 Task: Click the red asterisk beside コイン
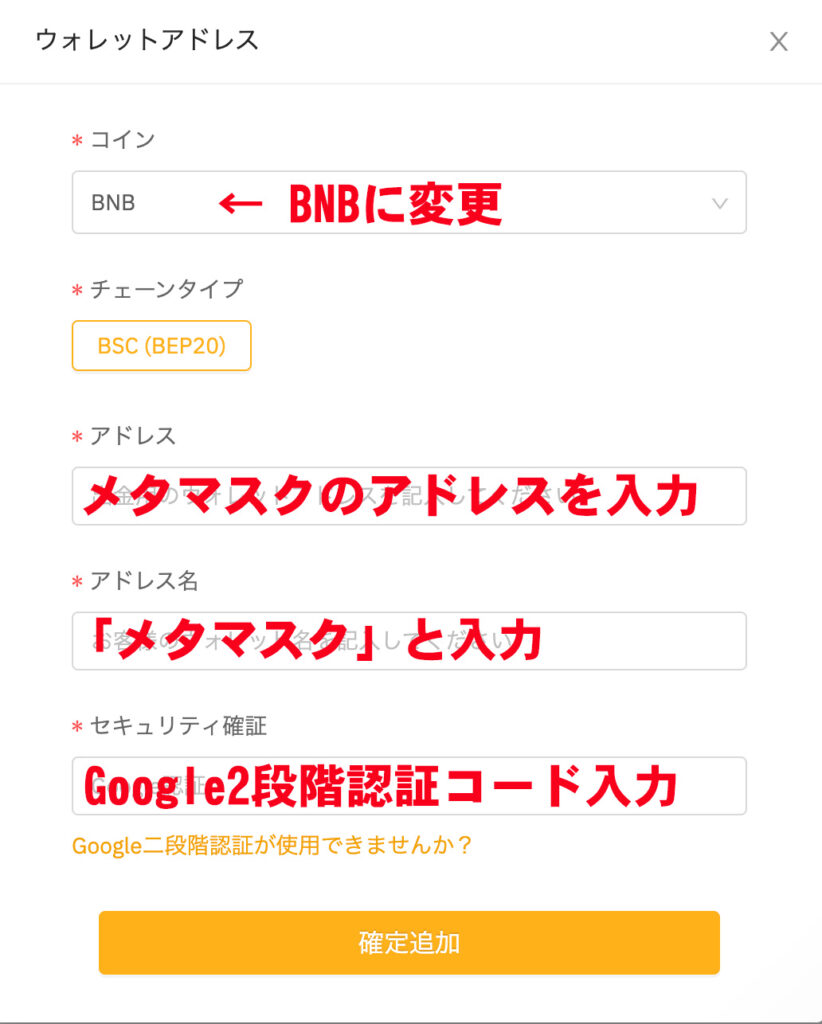click(x=77, y=140)
